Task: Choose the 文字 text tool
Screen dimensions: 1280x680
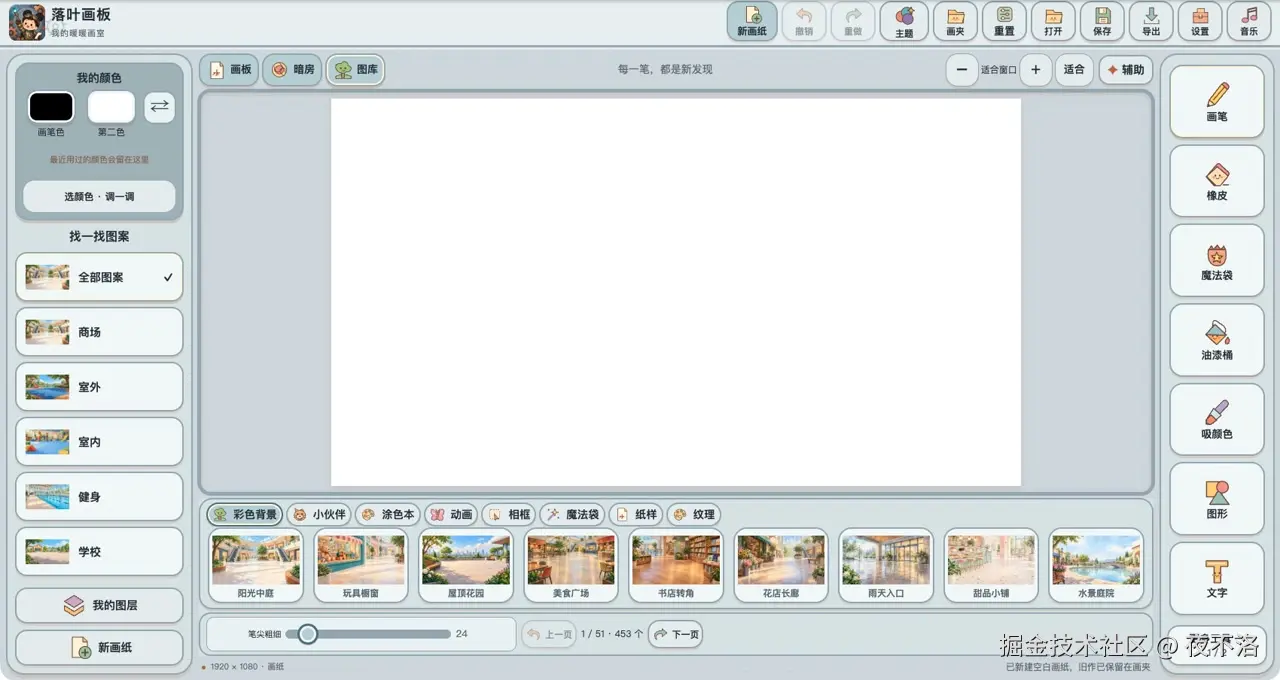Action: coord(1217,578)
